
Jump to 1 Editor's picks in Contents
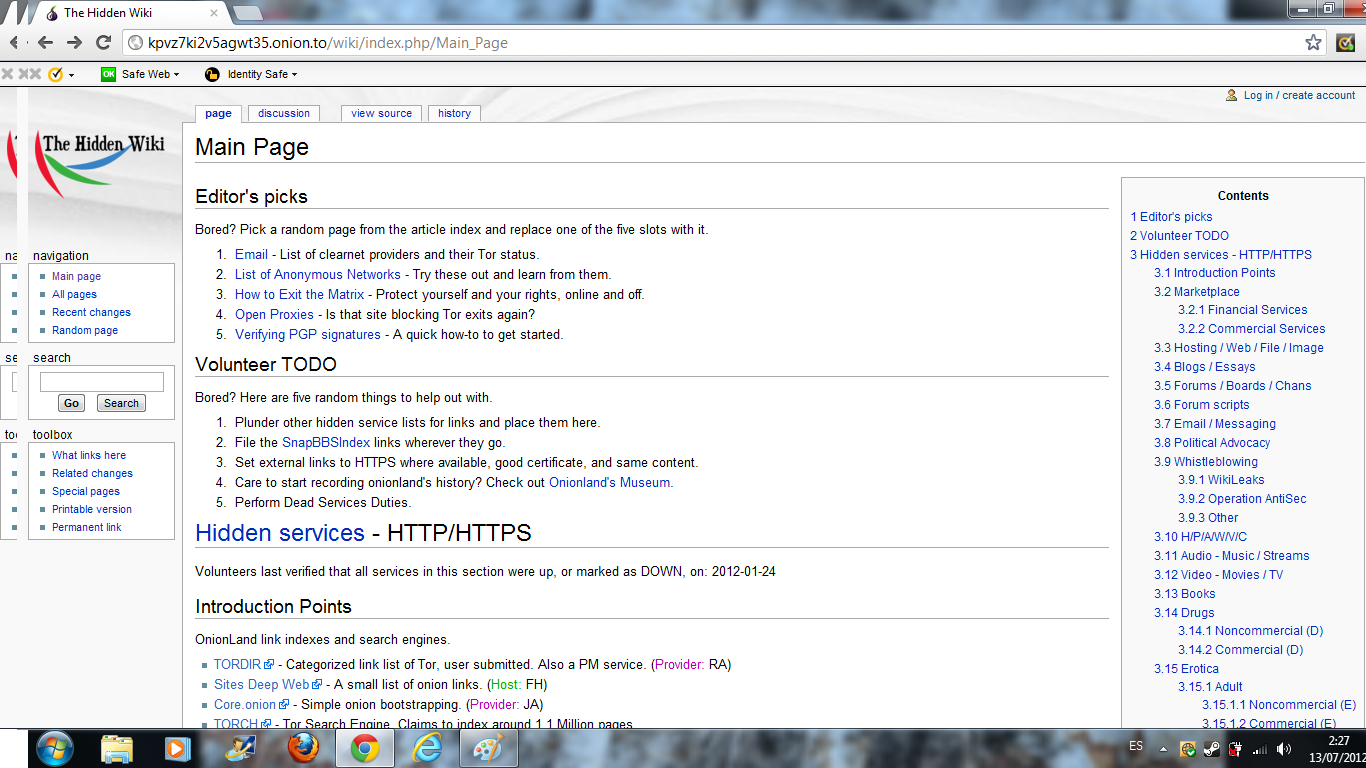1171,216
